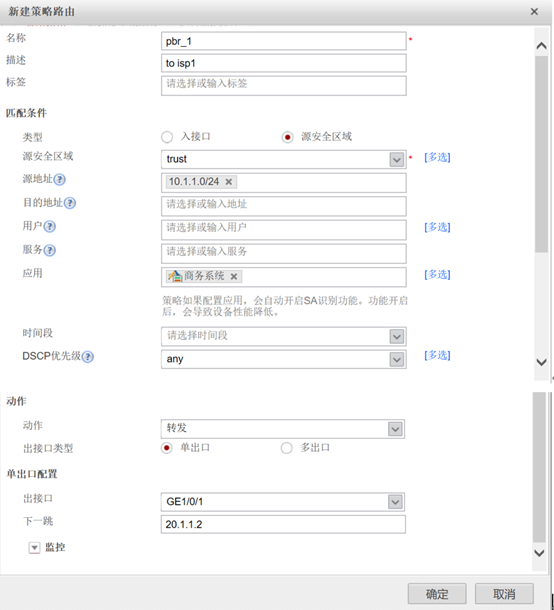Open the 源安全区域 trust dropdown
Image resolution: width=554 pixels, height=610 pixels.
coord(397,160)
